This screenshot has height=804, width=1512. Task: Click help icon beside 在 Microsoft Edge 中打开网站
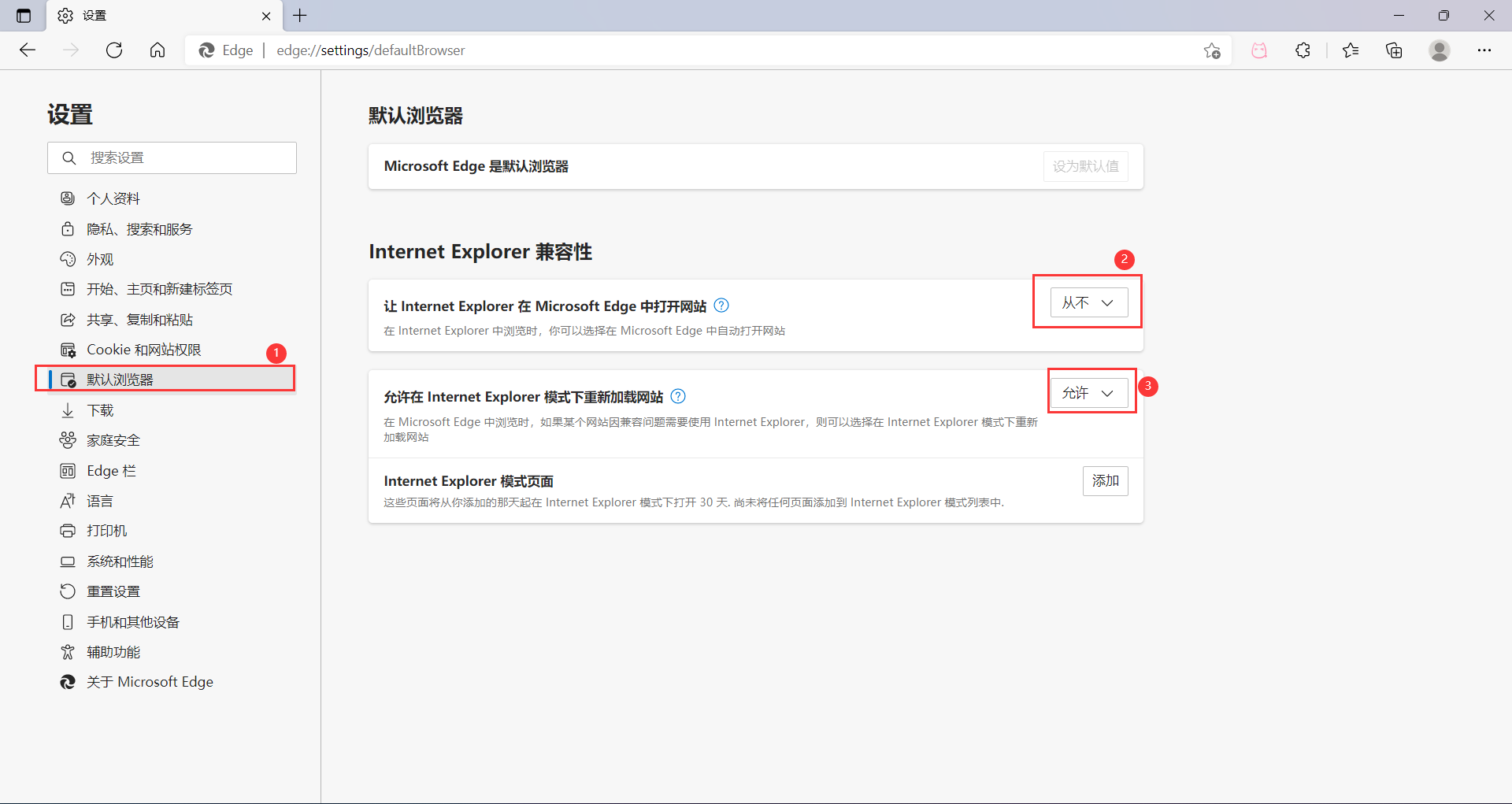(721, 306)
